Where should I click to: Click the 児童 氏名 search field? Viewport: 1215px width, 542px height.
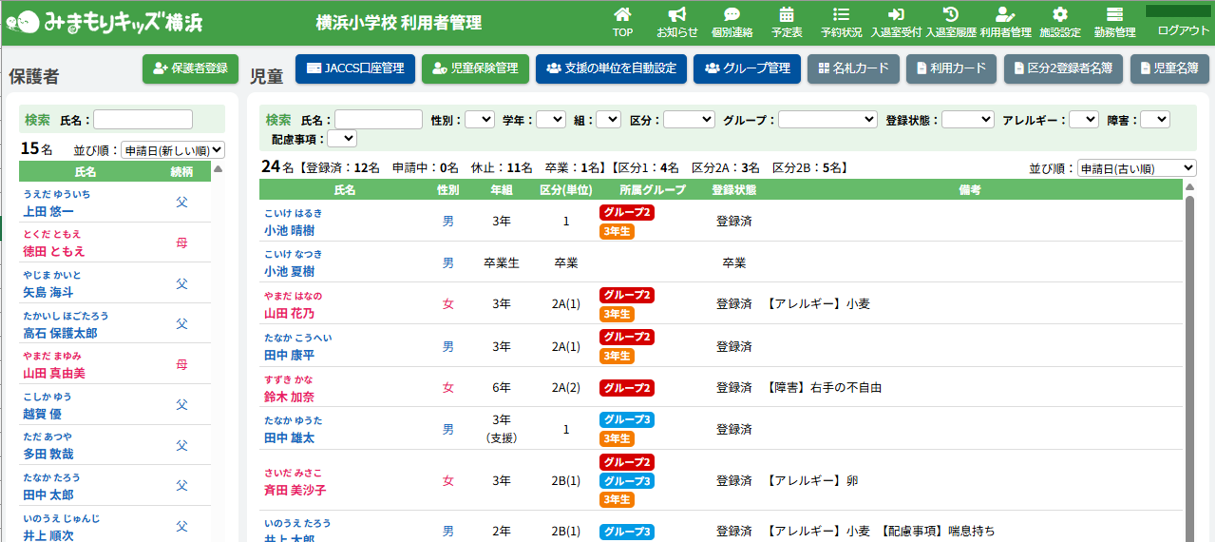pyautogui.click(x=378, y=119)
